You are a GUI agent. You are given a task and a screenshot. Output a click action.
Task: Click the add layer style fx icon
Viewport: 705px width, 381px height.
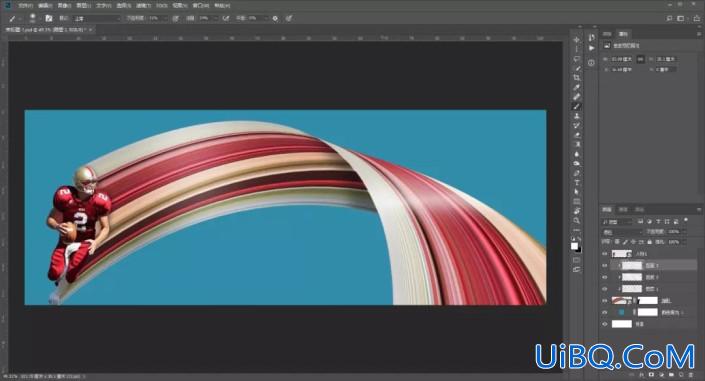pyautogui.click(x=642, y=374)
